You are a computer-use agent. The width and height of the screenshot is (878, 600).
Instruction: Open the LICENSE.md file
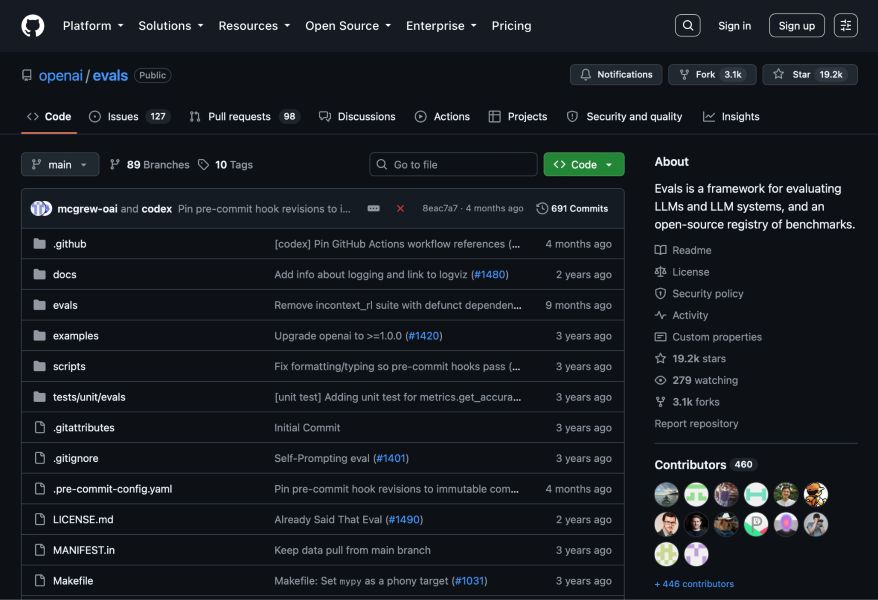(83, 519)
